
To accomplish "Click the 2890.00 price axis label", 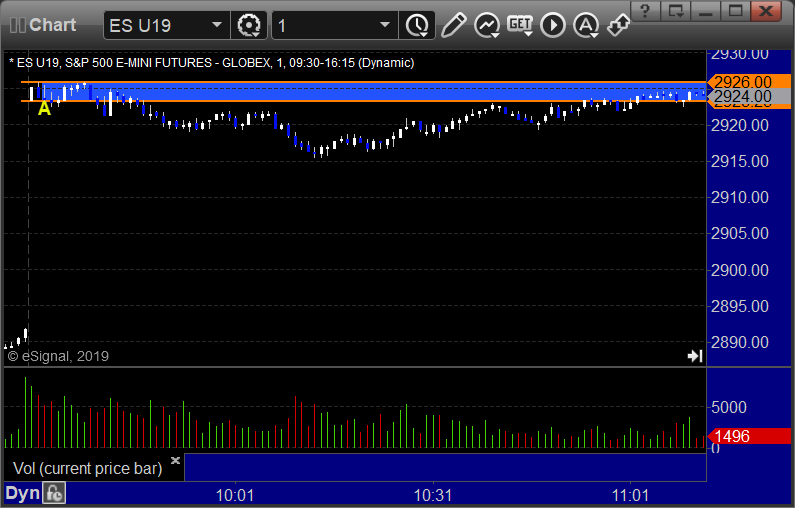I will 740,342.
